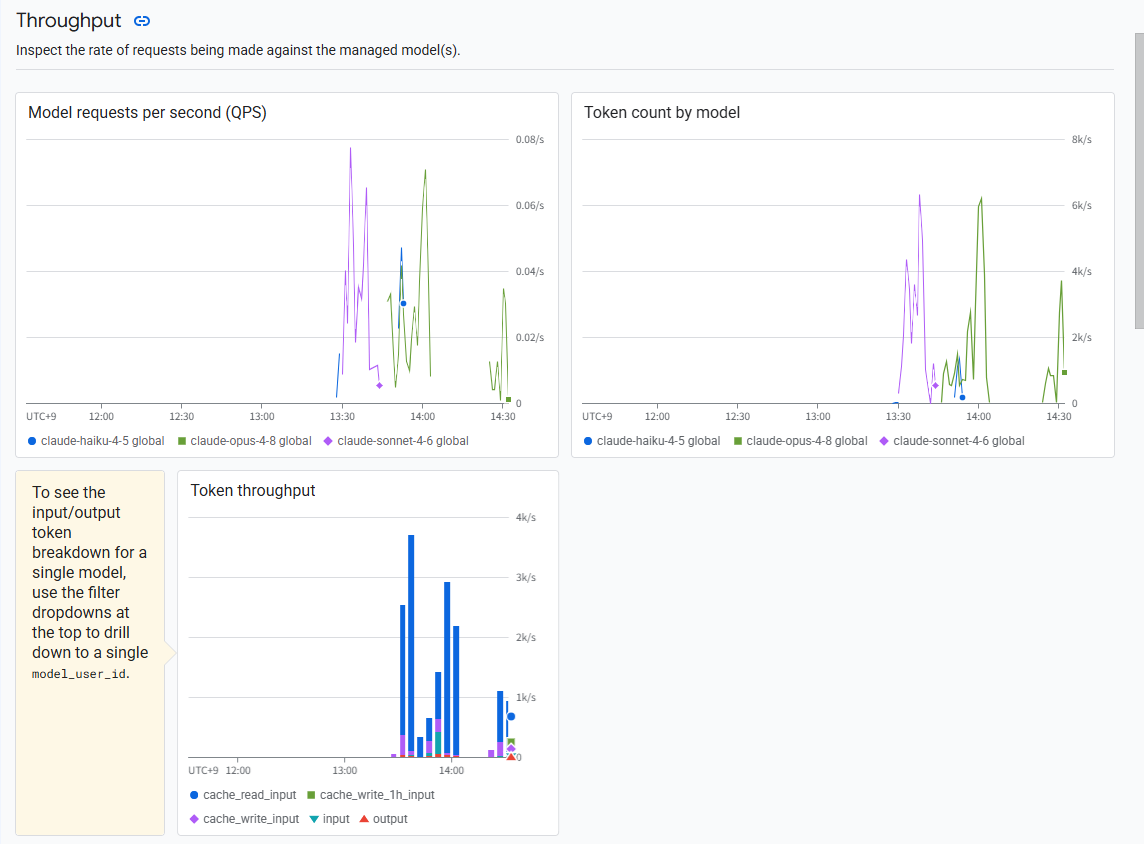
Task: Select the input legend entry with teal triangle
Action: click(330, 818)
